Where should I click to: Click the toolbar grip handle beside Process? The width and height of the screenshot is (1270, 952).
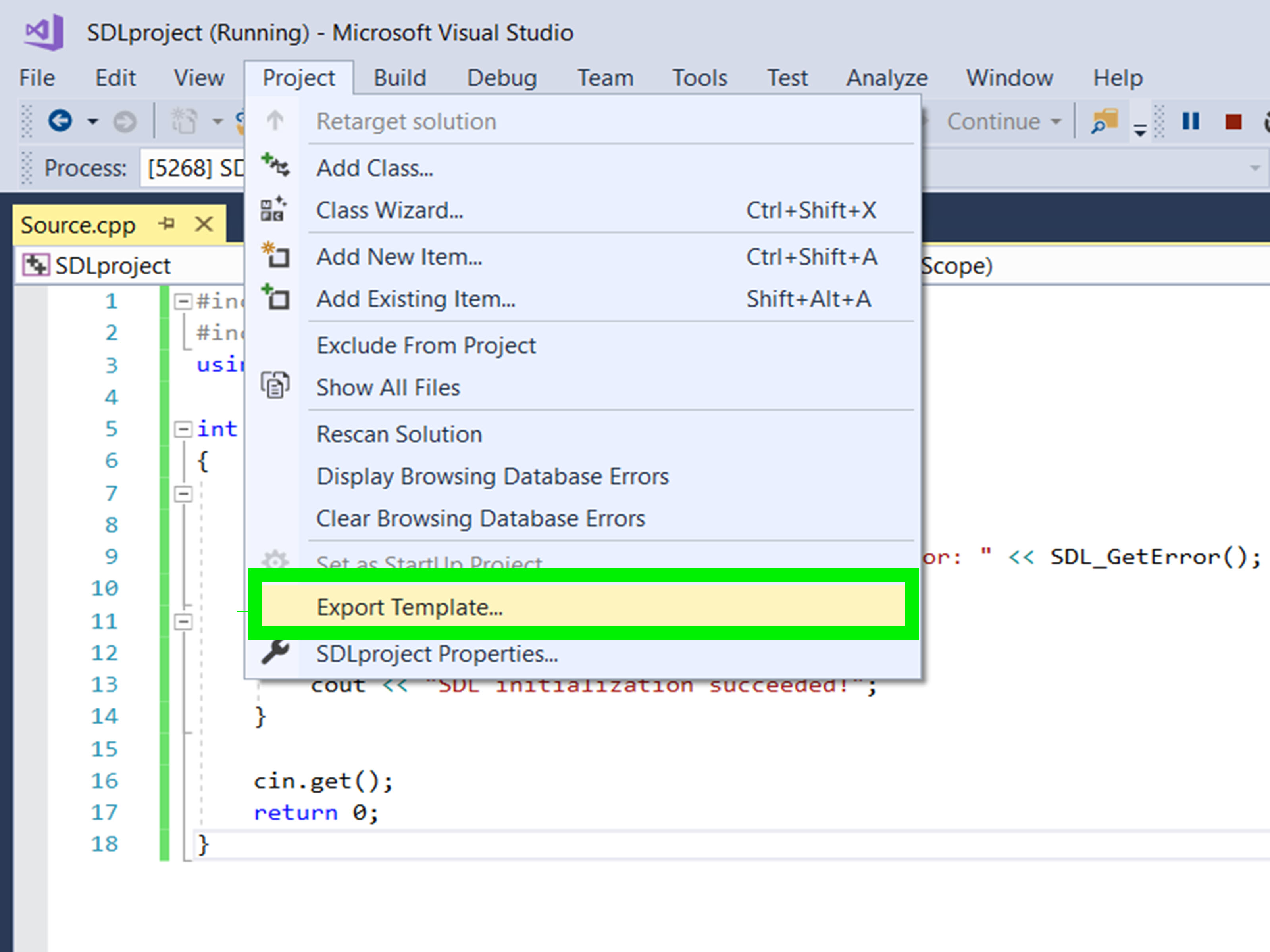coord(27,168)
